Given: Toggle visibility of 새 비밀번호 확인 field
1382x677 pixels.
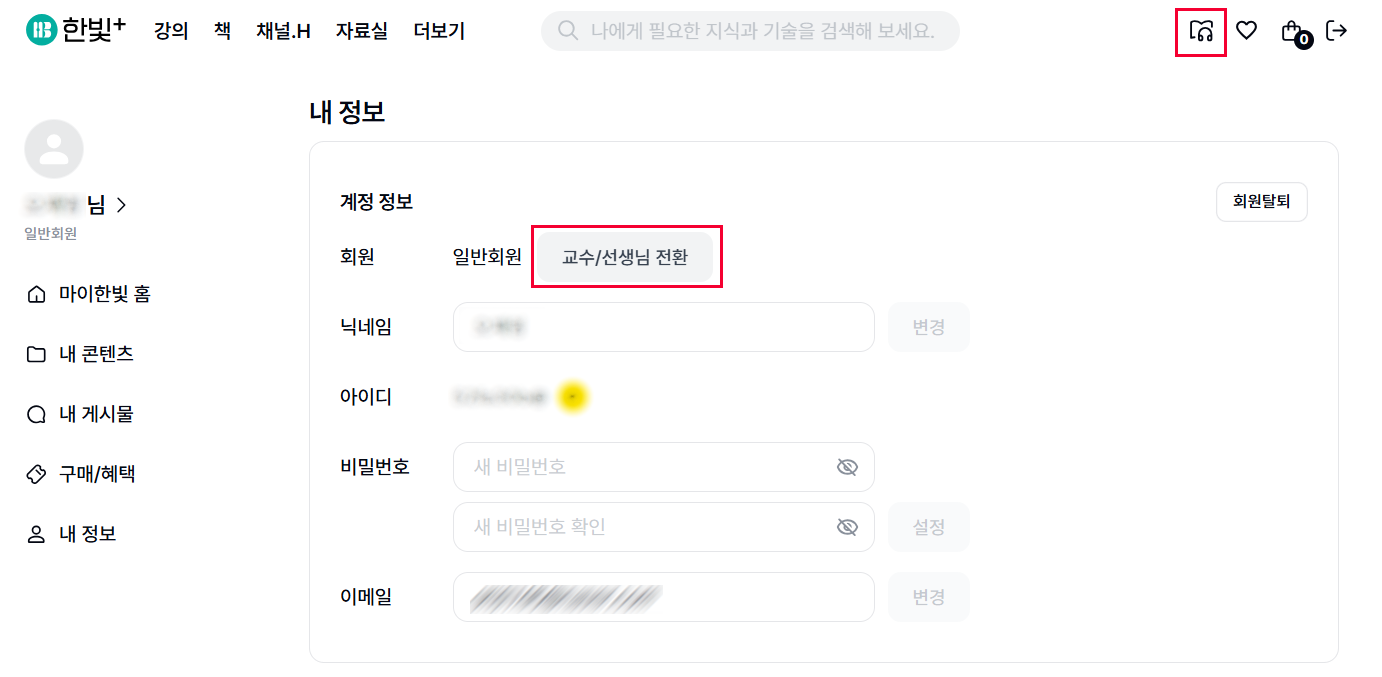Looking at the screenshot, I should pos(847,527).
